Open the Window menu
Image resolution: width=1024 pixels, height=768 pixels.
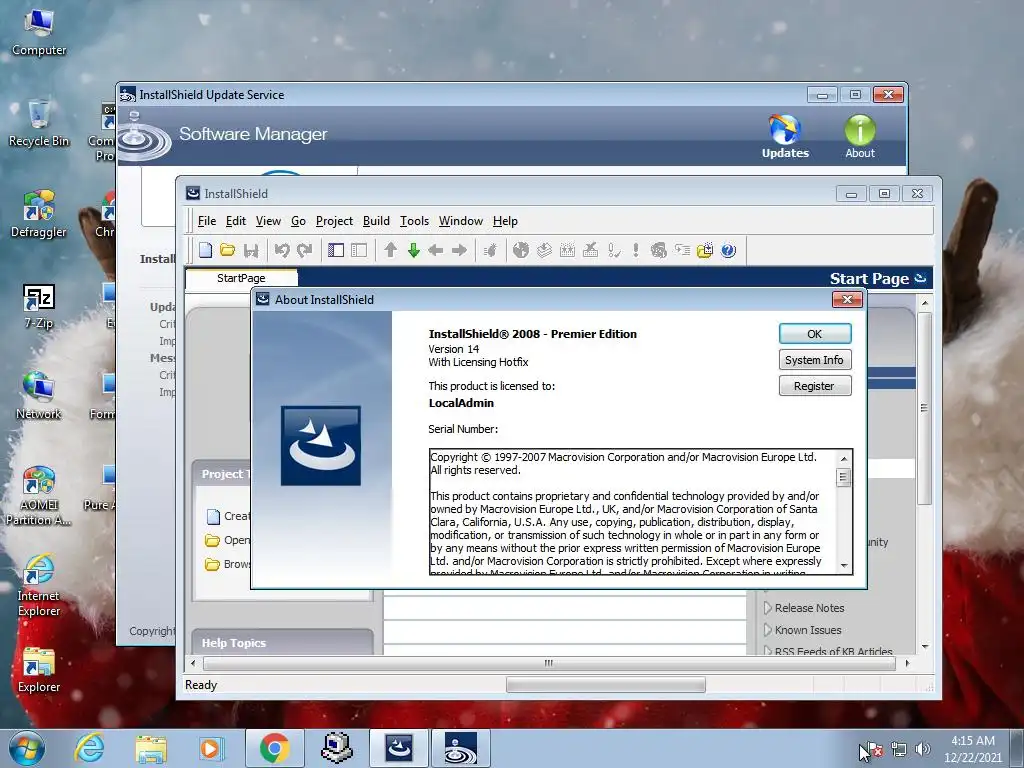461,221
